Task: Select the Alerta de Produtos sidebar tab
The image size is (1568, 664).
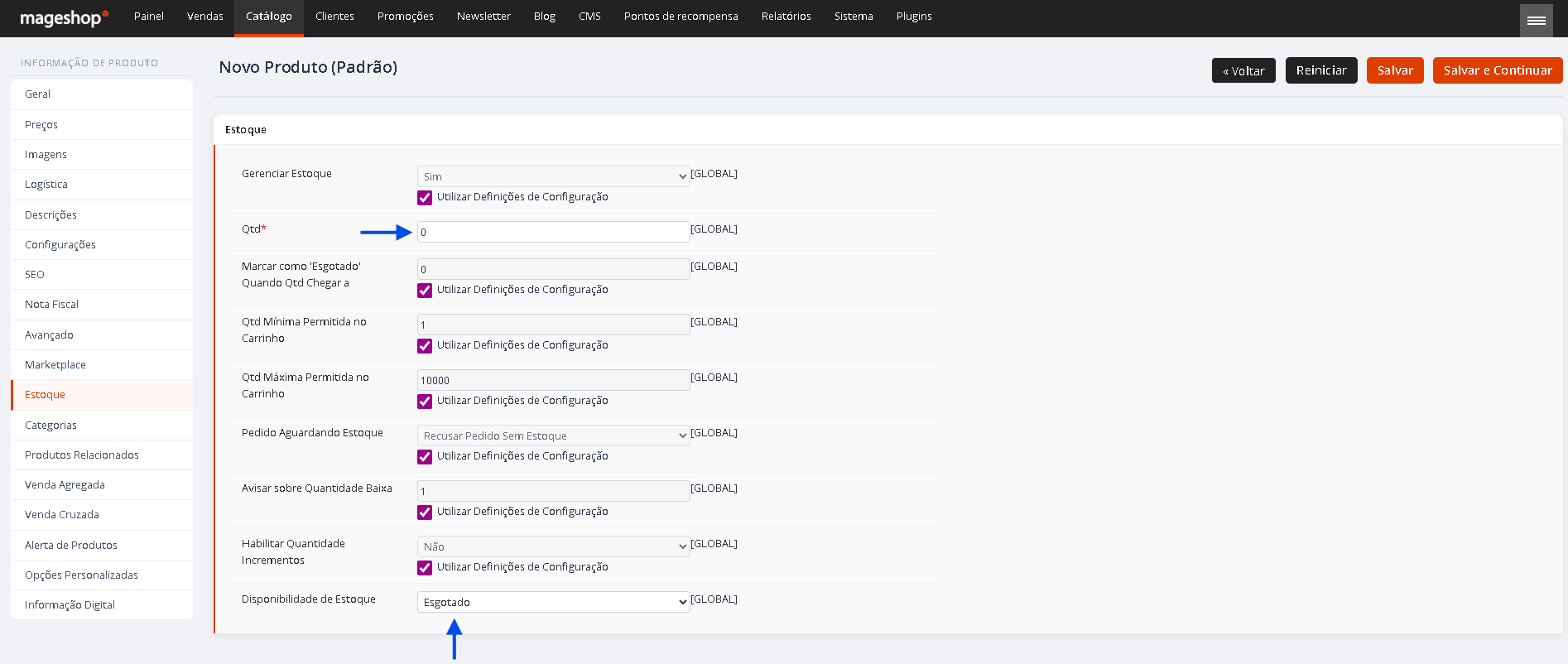Action: coord(102,545)
